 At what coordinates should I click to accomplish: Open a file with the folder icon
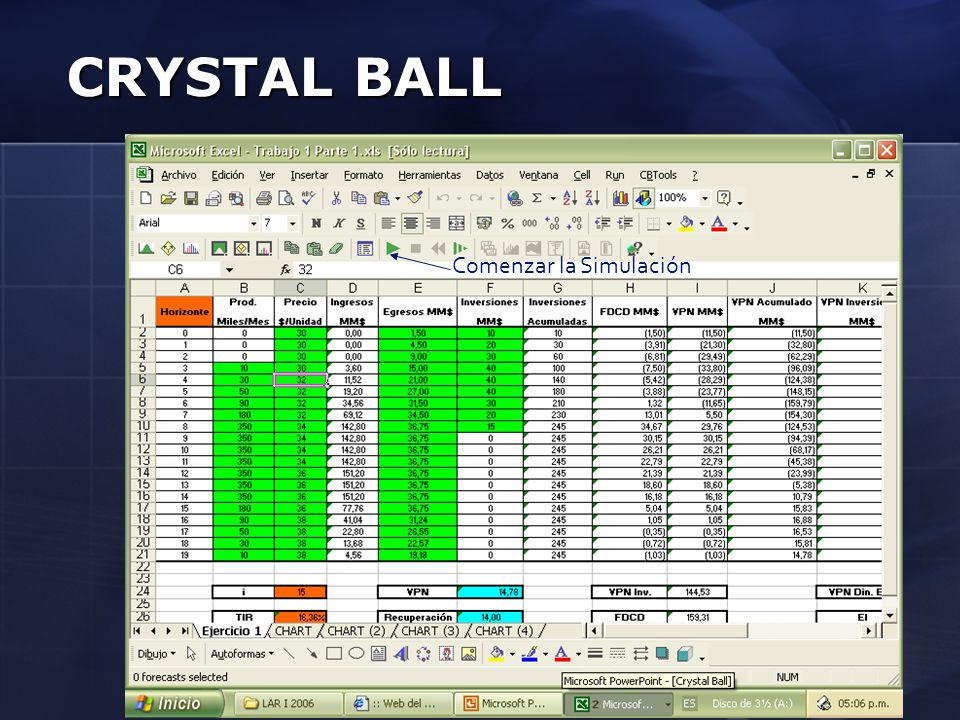pyautogui.click(x=168, y=198)
